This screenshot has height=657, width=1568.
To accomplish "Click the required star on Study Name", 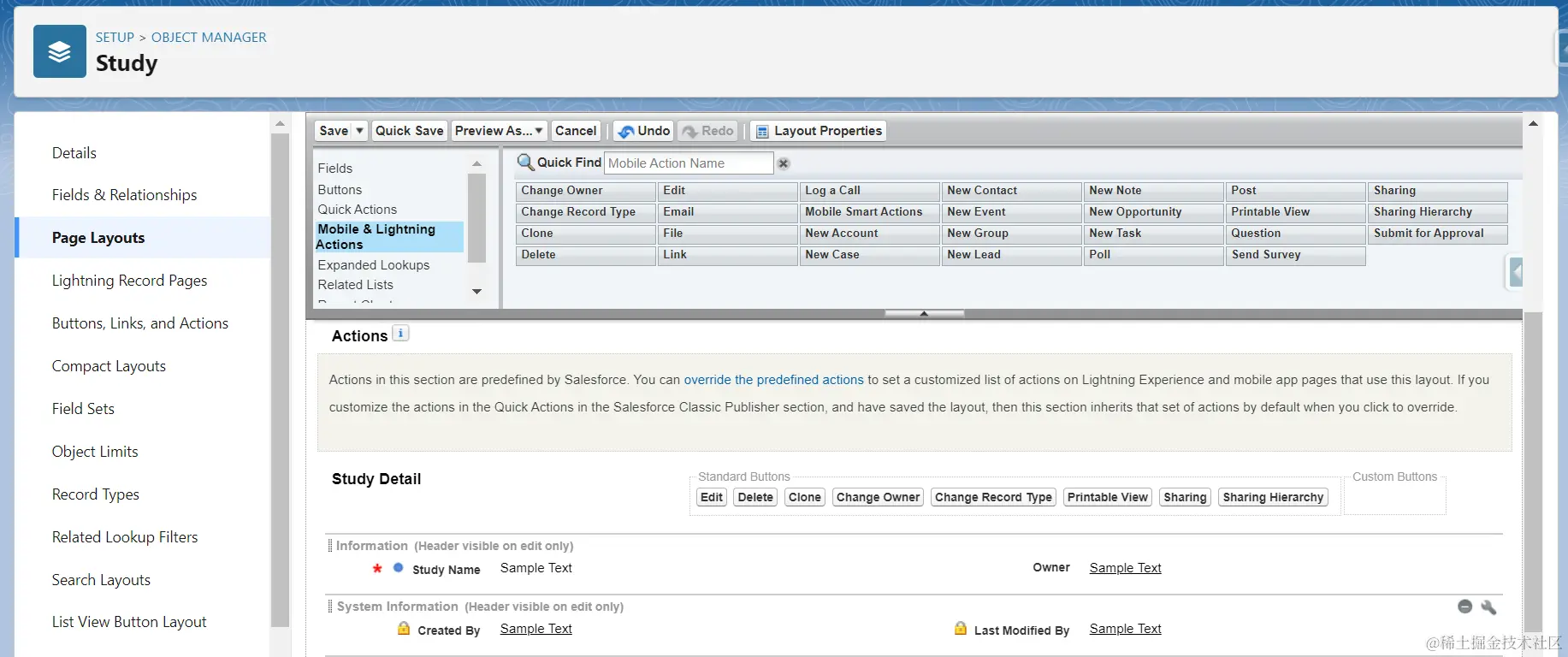I will pos(377,568).
